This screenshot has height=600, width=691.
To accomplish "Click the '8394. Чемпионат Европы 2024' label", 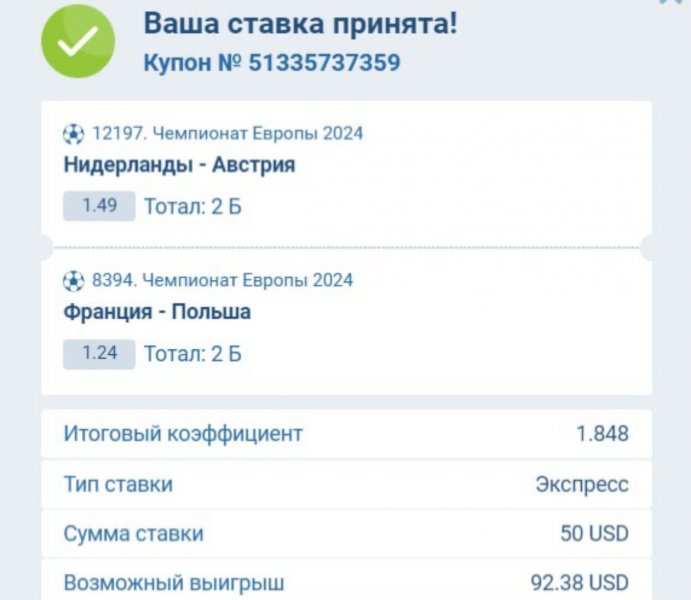I will (x=222, y=281).
